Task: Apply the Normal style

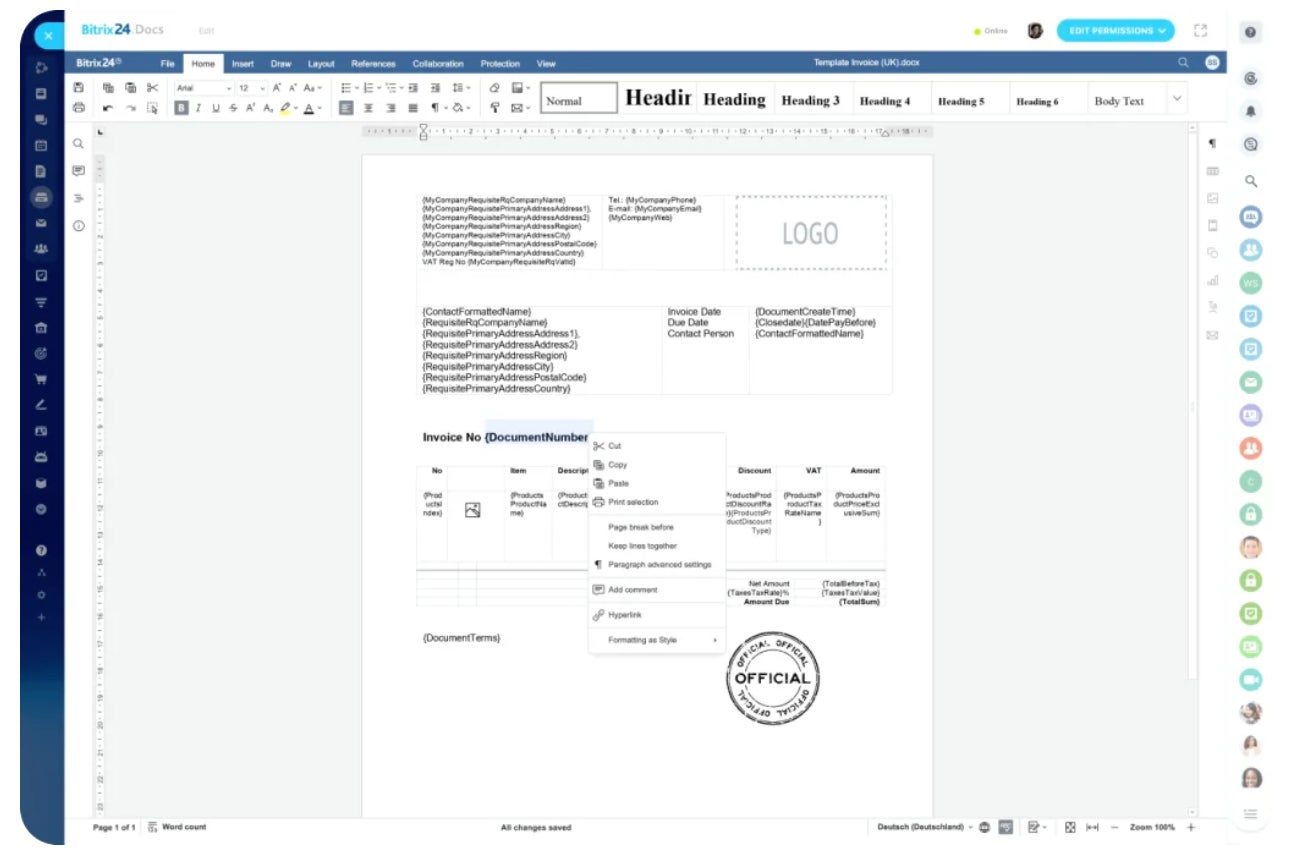Action: point(579,100)
